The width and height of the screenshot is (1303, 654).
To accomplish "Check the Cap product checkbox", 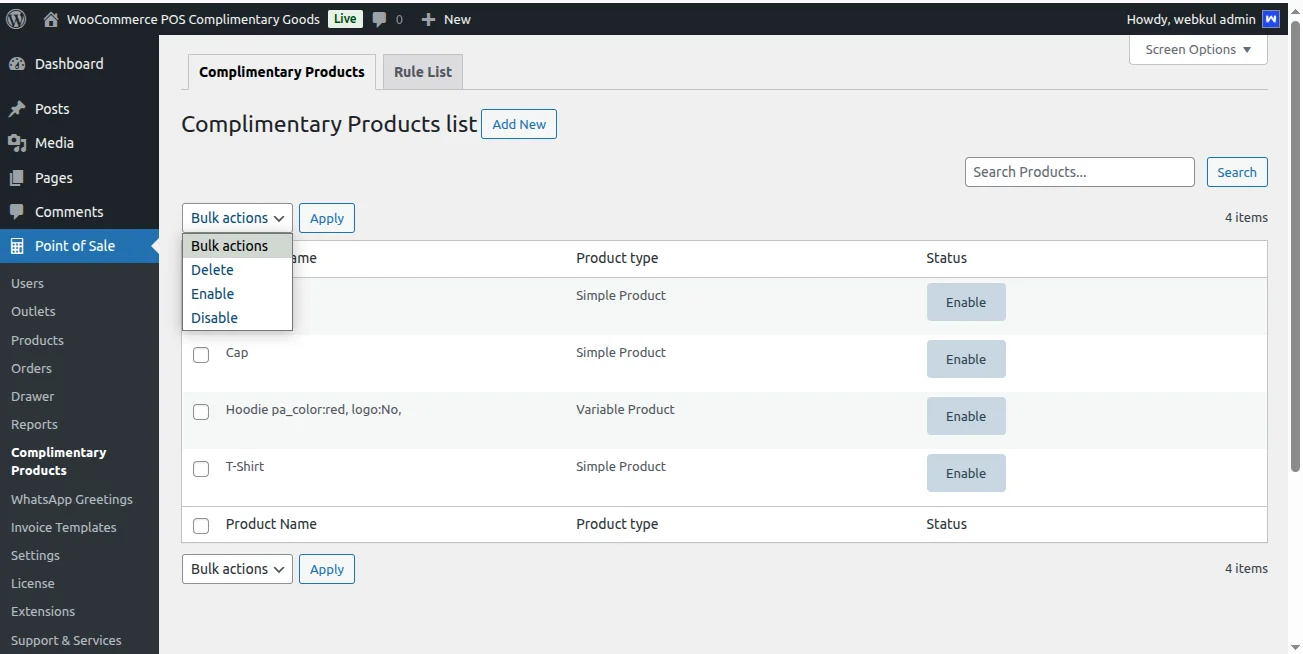I will click(x=201, y=355).
